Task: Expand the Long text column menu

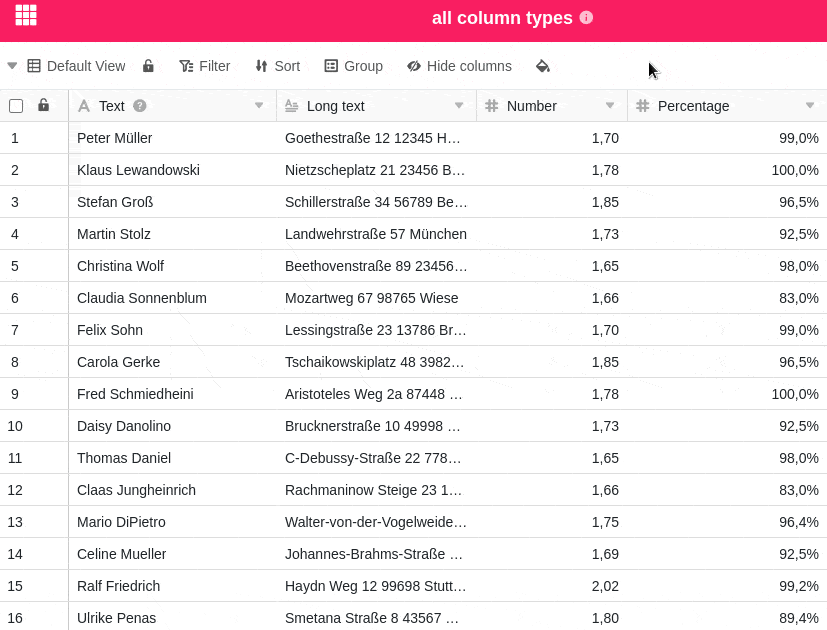Action: 459,106
